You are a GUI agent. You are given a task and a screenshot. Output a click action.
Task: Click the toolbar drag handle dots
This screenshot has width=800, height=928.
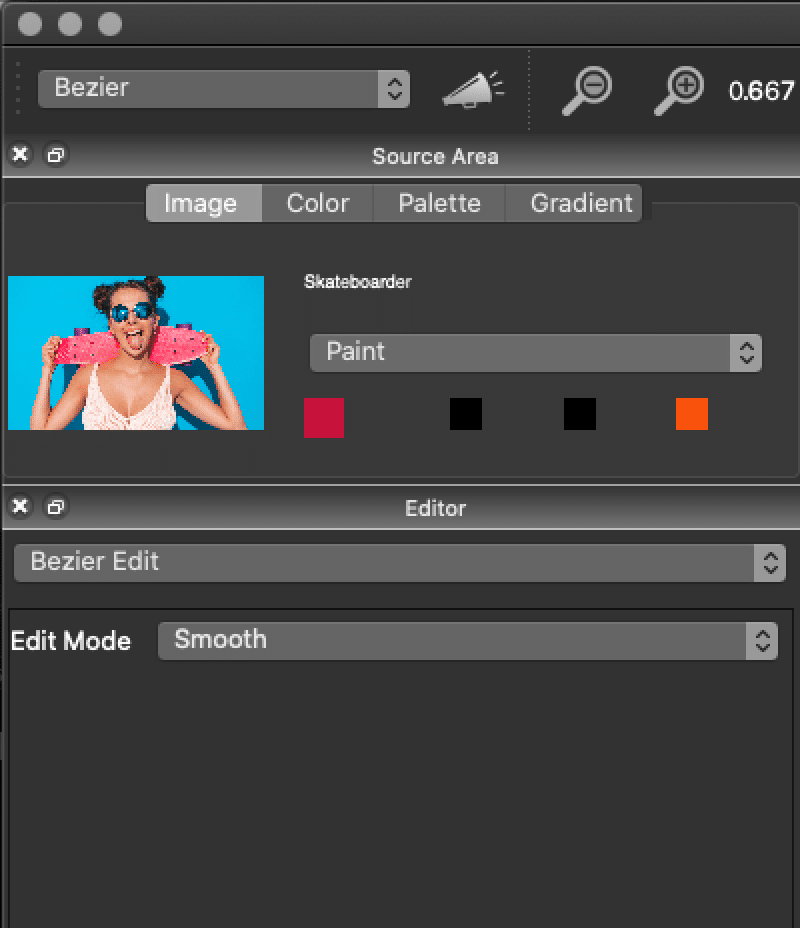18,88
